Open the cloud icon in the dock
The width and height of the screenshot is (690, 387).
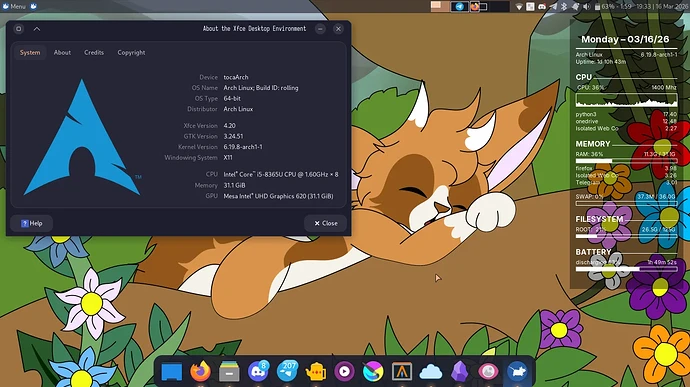tap(431, 372)
